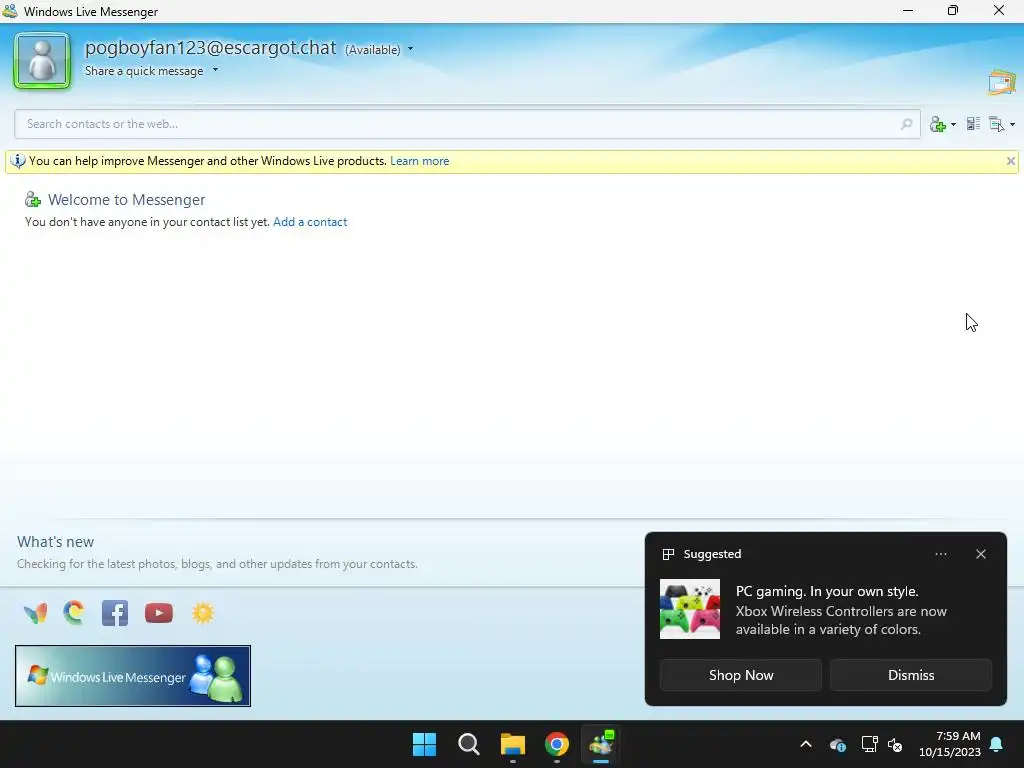Close the yellow improve Messenger banner

[x=1010, y=161]
